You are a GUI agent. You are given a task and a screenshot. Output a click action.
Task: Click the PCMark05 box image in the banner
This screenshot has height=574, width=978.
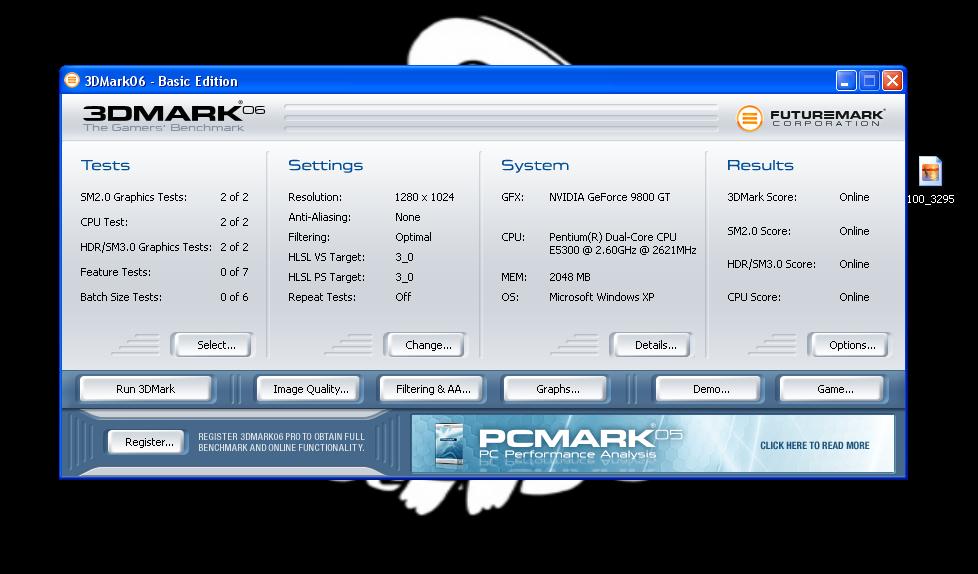point(449,444)
